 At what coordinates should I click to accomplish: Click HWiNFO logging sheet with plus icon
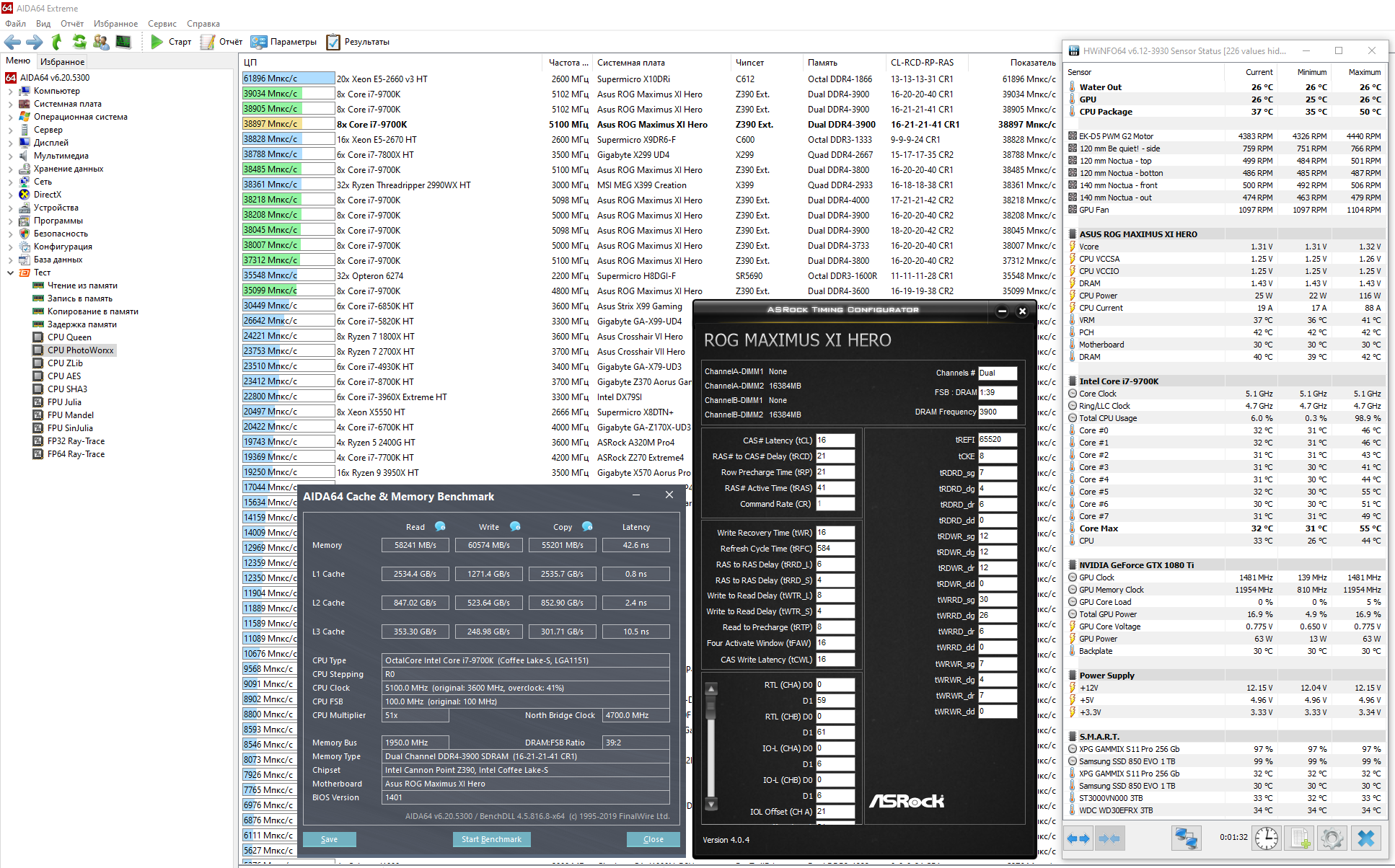pos(1300,838)
